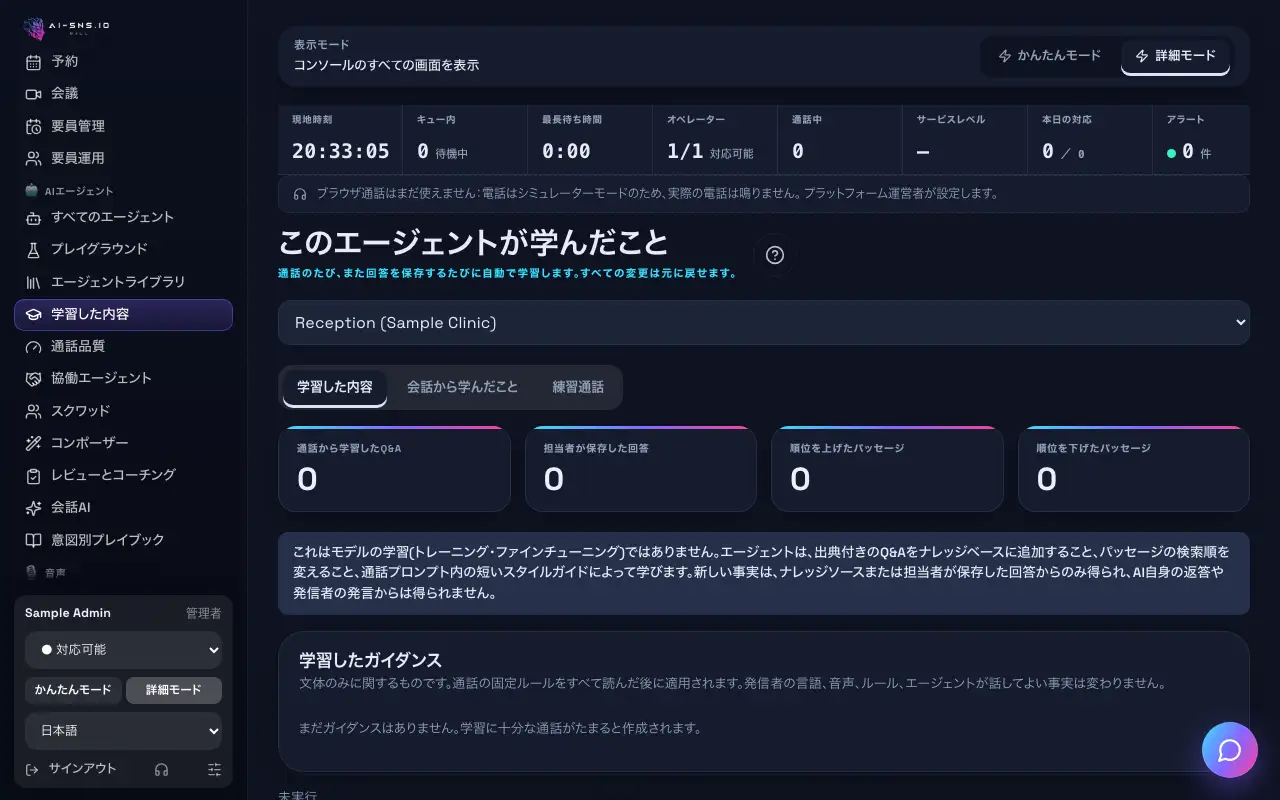The height and width of the screenshot is (800, 1280).
Task: Open the スクワッド group icon
Action: point(33,411)
